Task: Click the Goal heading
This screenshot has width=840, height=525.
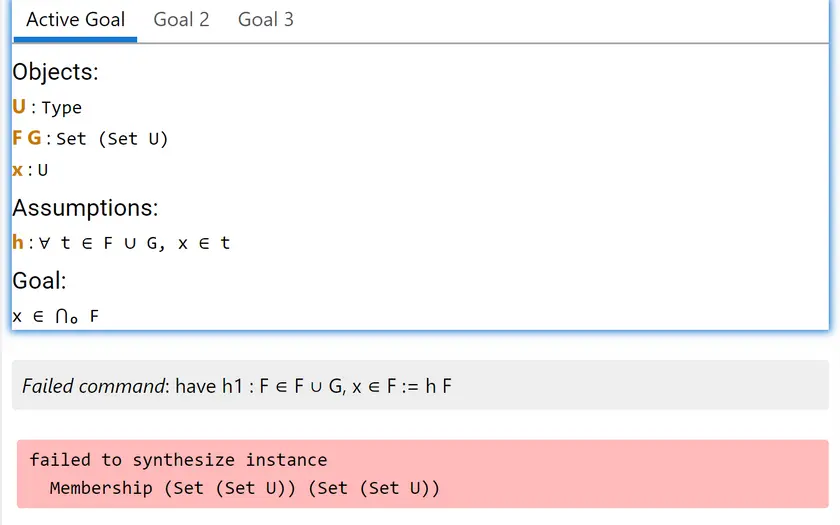Action: (x=39, y=281)
